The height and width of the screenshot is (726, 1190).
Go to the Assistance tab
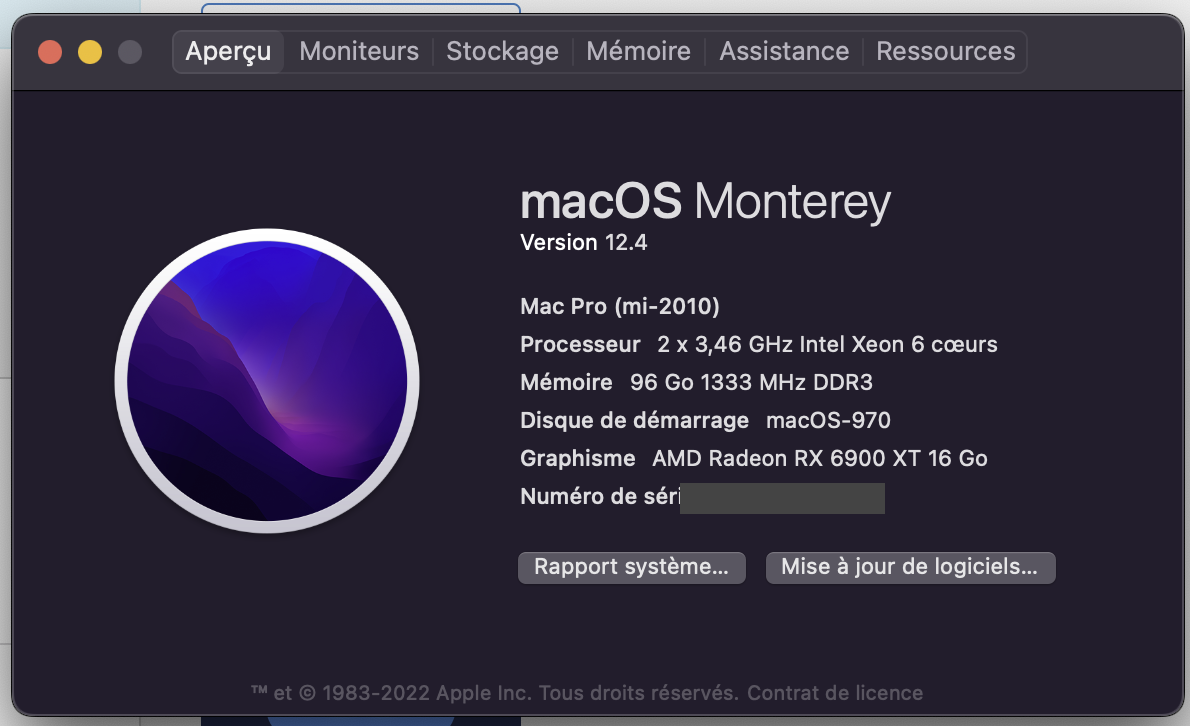(x=784, y=52)
